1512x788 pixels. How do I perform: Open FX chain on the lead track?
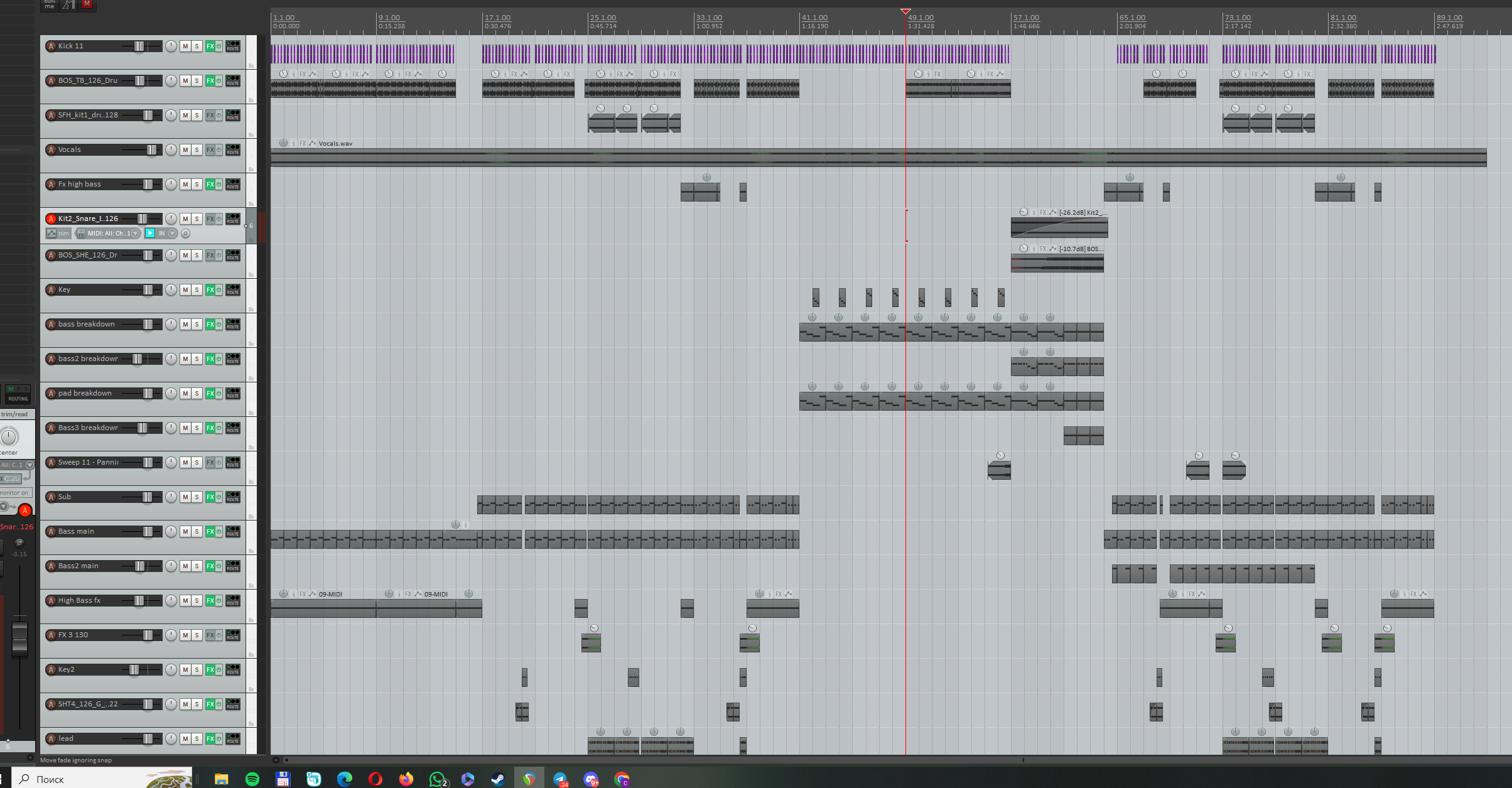tap(210, 738)
